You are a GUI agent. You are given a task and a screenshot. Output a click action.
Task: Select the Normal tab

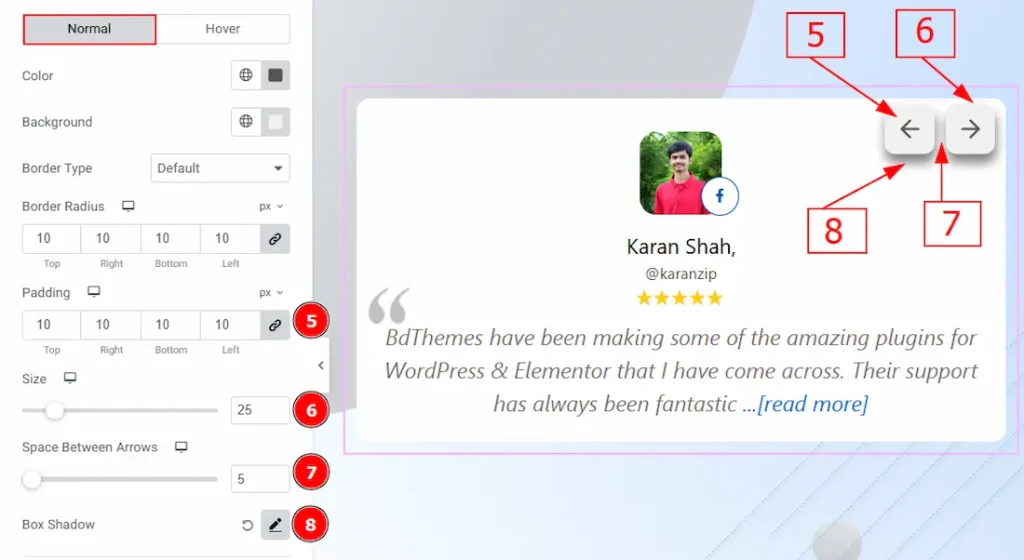89,29
